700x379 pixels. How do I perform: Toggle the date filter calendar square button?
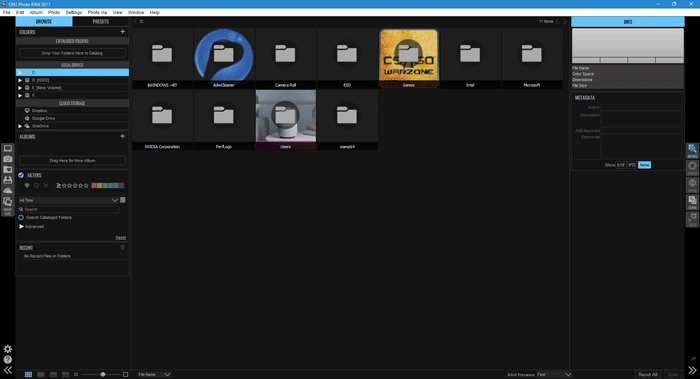tap(123, 200)
